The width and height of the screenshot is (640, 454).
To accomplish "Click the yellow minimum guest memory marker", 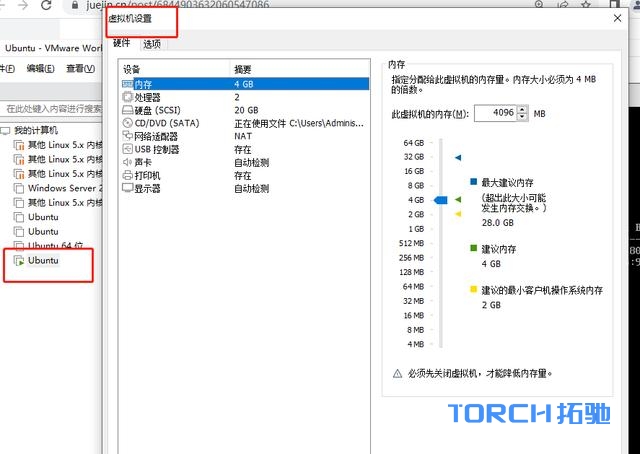I will 458,214.
